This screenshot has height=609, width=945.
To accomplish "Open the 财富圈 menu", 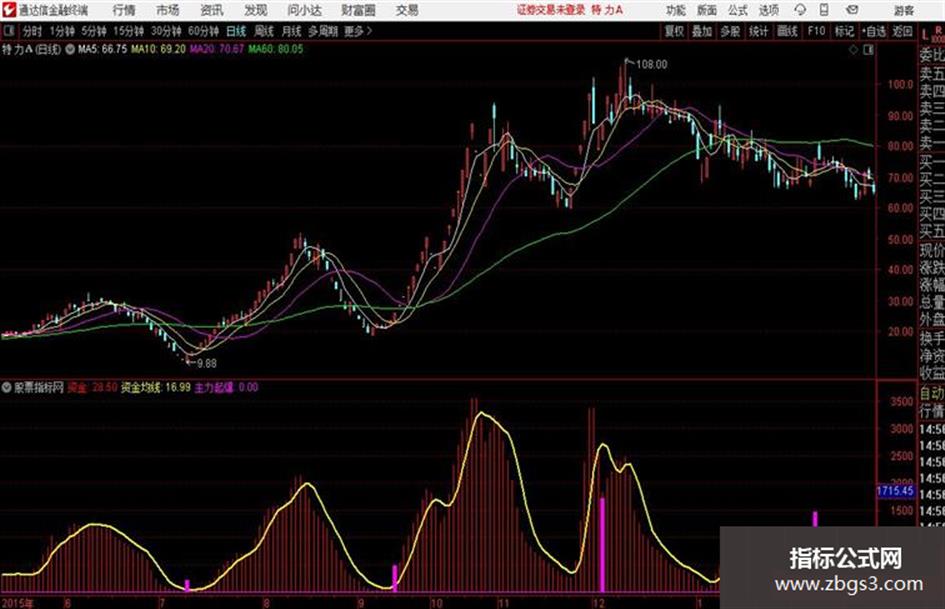I will pyautogui.click(x=358, y=10).
